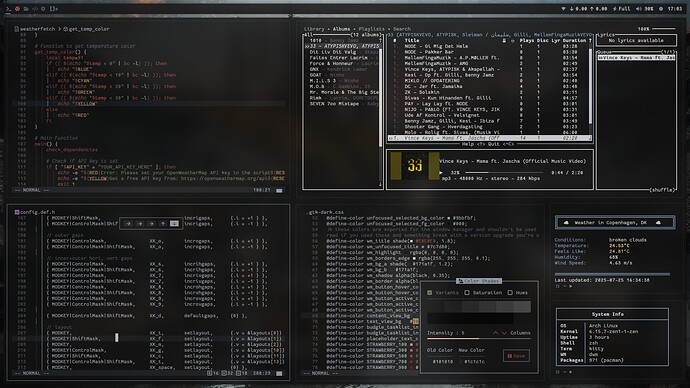The width and height of the screenshot is (690, 388).
Task: Open the Playlists tab in music player
Action: (371, 29)
